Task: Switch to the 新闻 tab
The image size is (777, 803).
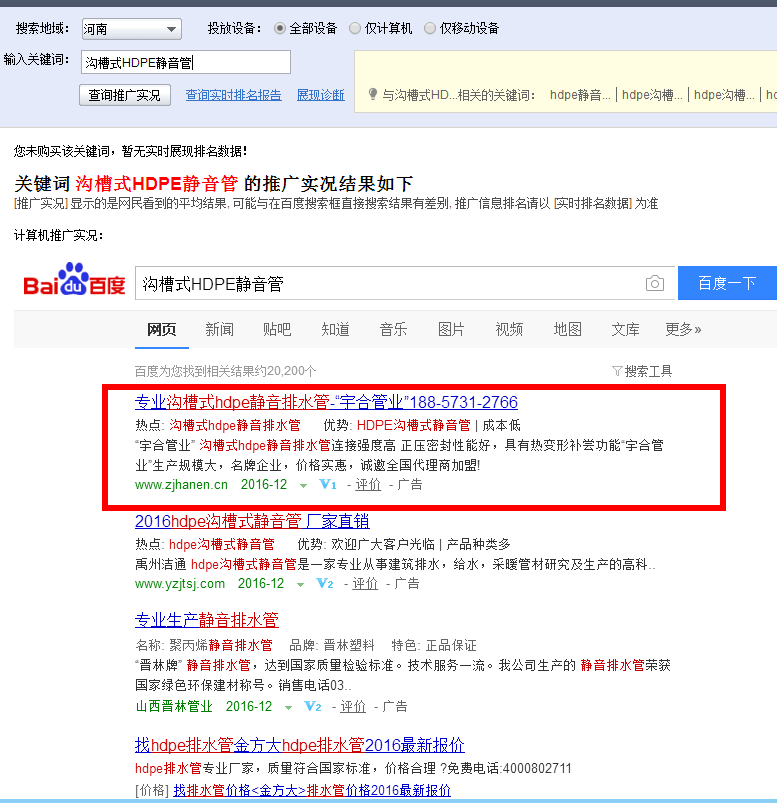Action: pos(219,329)
